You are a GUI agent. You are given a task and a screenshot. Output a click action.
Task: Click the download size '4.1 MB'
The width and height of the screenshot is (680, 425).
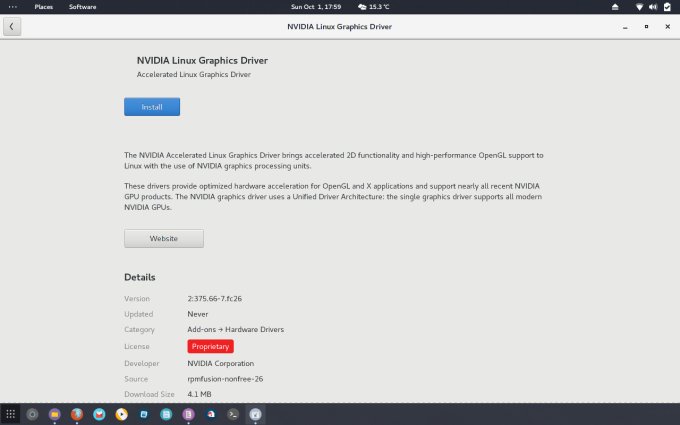click(x=199, y=394)
